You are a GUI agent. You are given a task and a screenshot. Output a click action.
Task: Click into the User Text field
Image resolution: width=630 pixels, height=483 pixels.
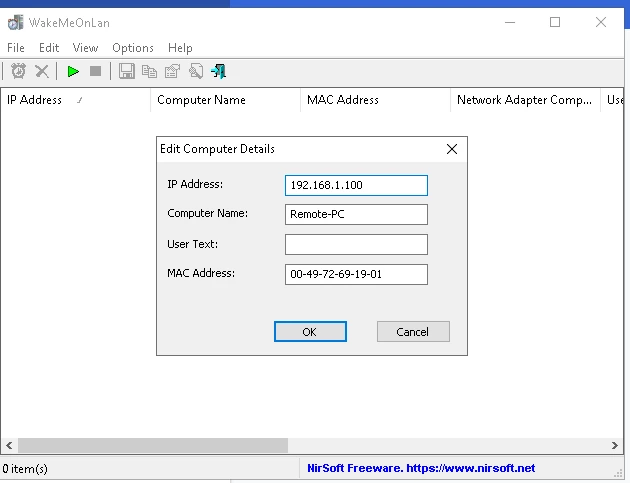click(x=356, y=244)
